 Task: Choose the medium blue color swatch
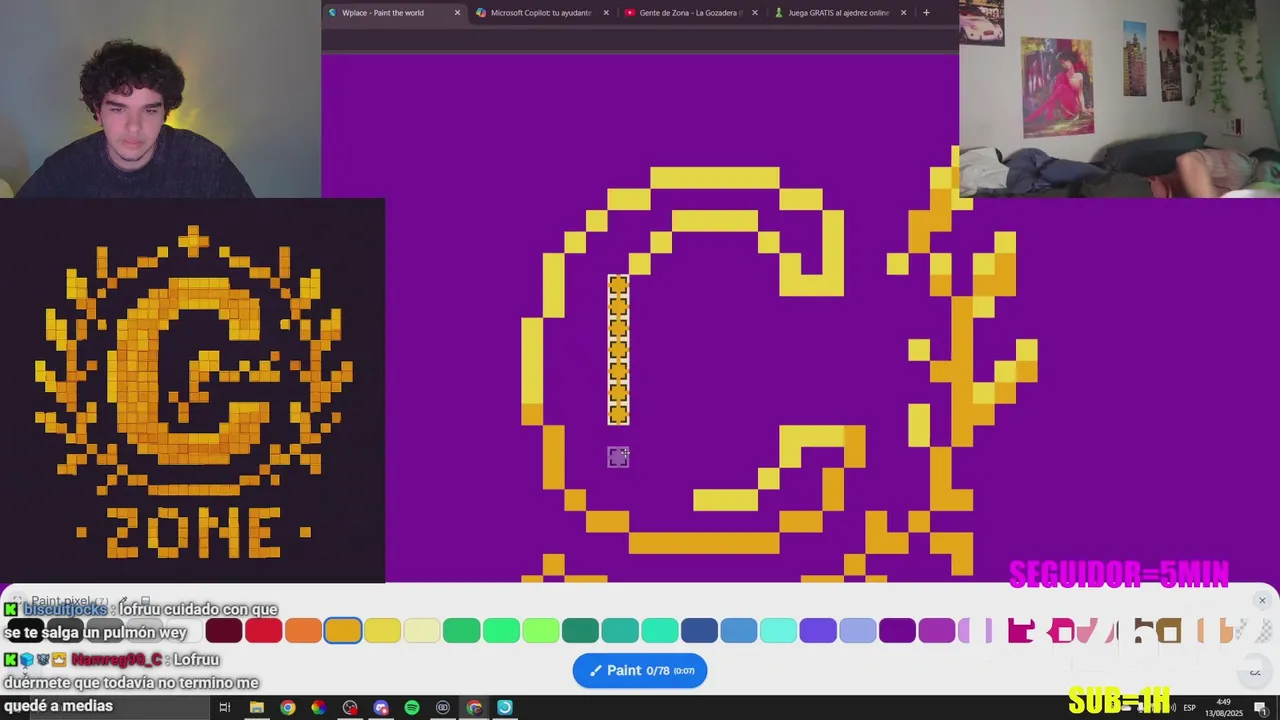point(739,630)
